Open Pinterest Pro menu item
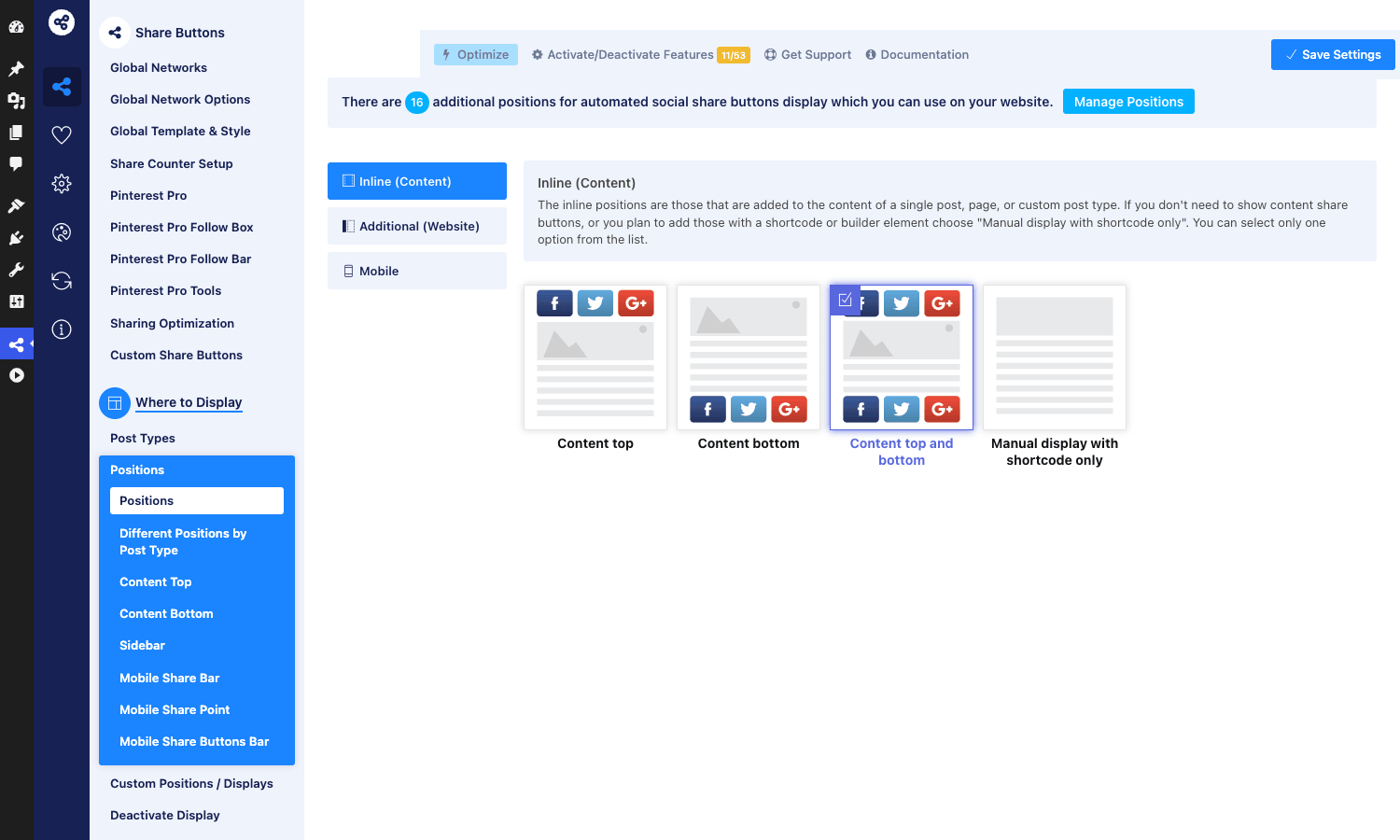The image size is (1400, 840). [x=148, y=195]
